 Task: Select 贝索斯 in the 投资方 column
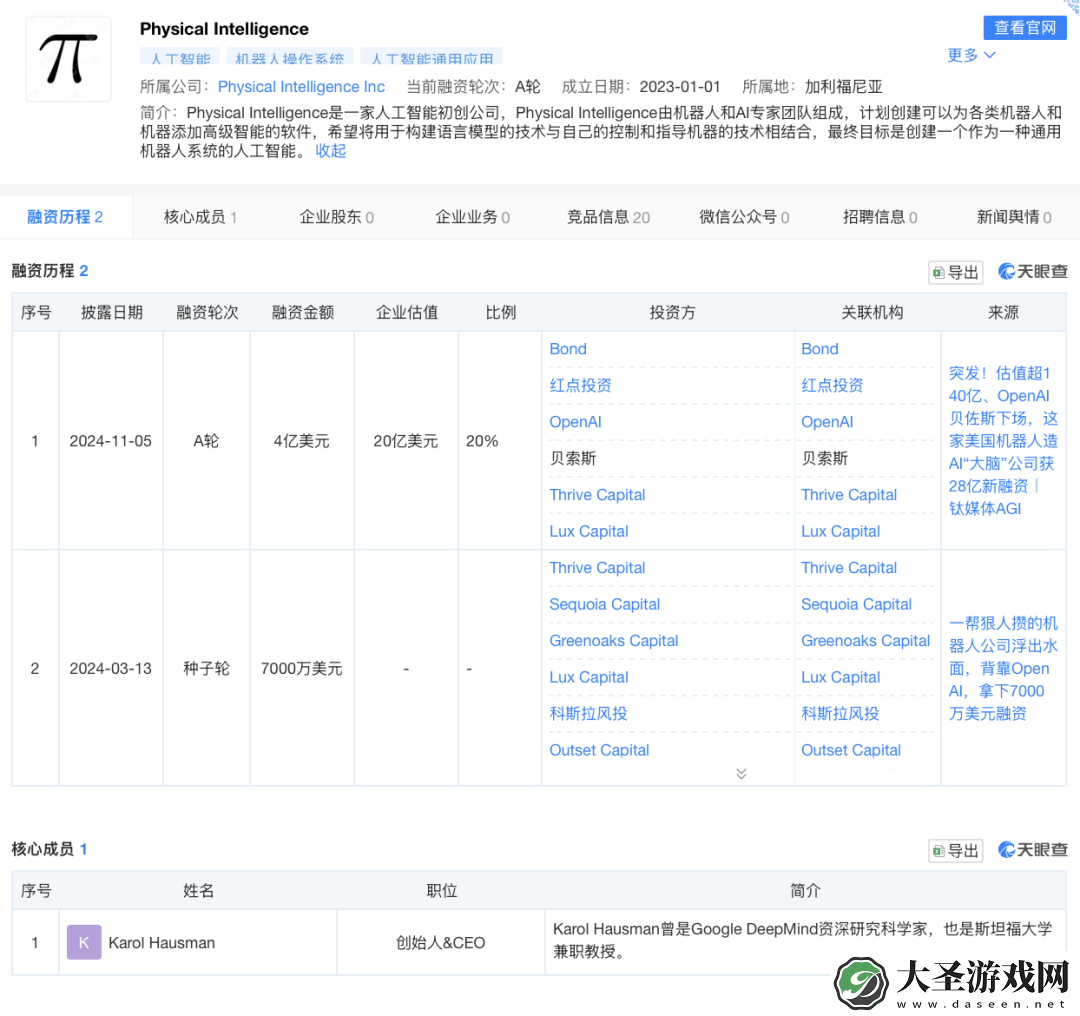click(x=573, y=459)
